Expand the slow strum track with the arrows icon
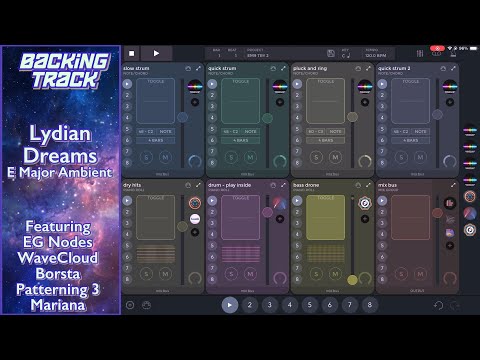The width and height of the screenshot is (480, 360). coord(198,68)
